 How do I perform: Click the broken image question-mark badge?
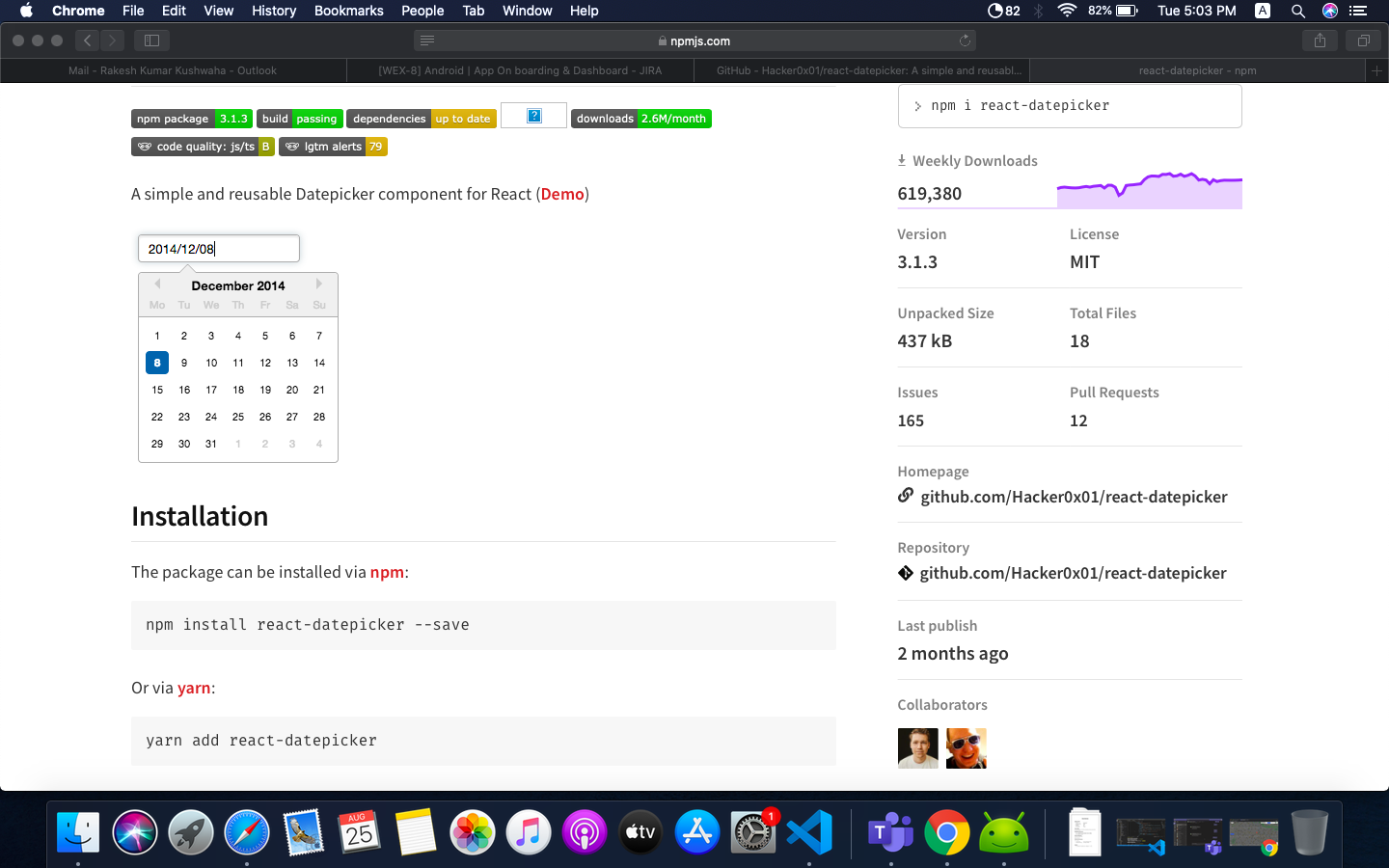tap(534, 116)
